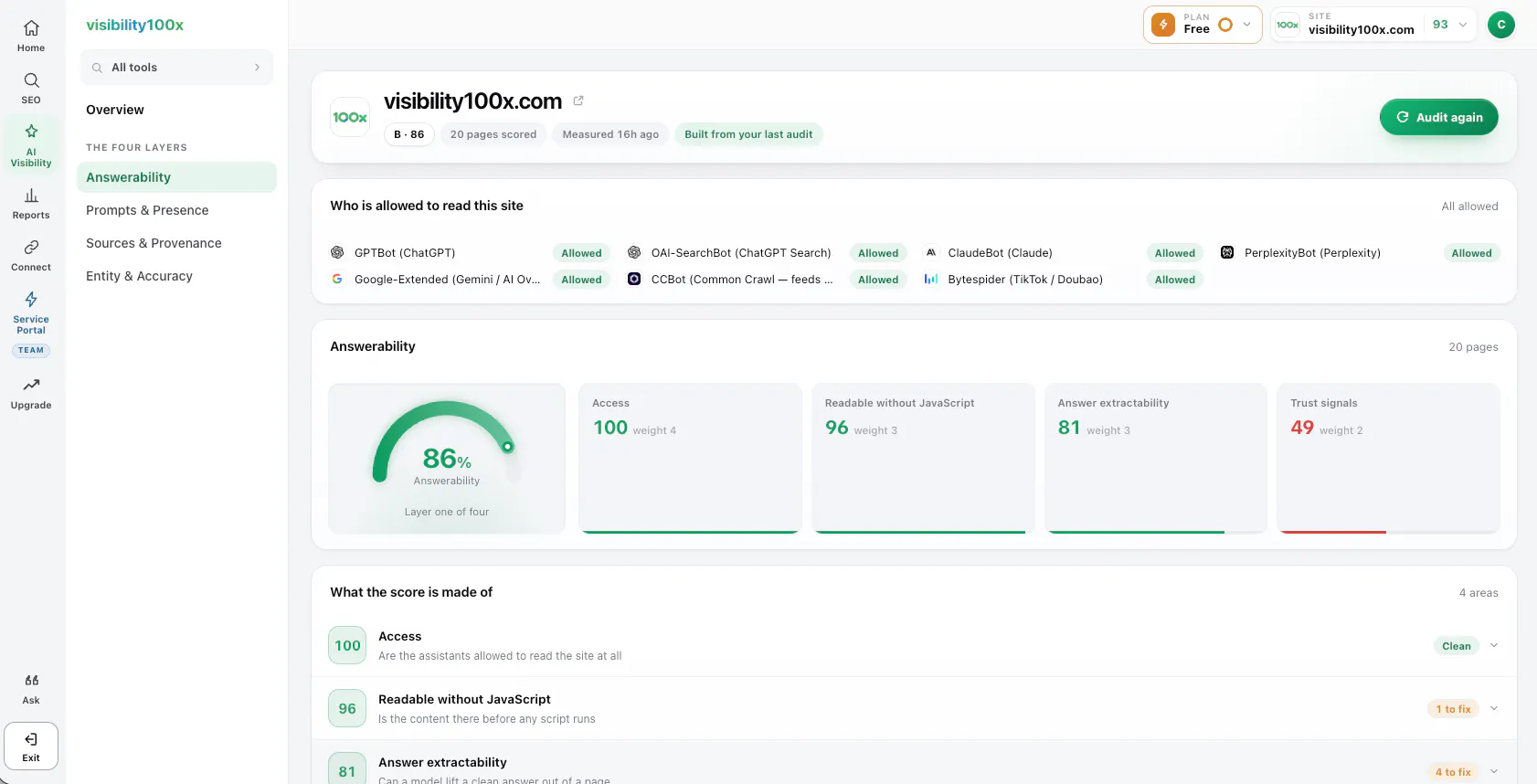Click the 20 pages scored tag

click(493, 134)
